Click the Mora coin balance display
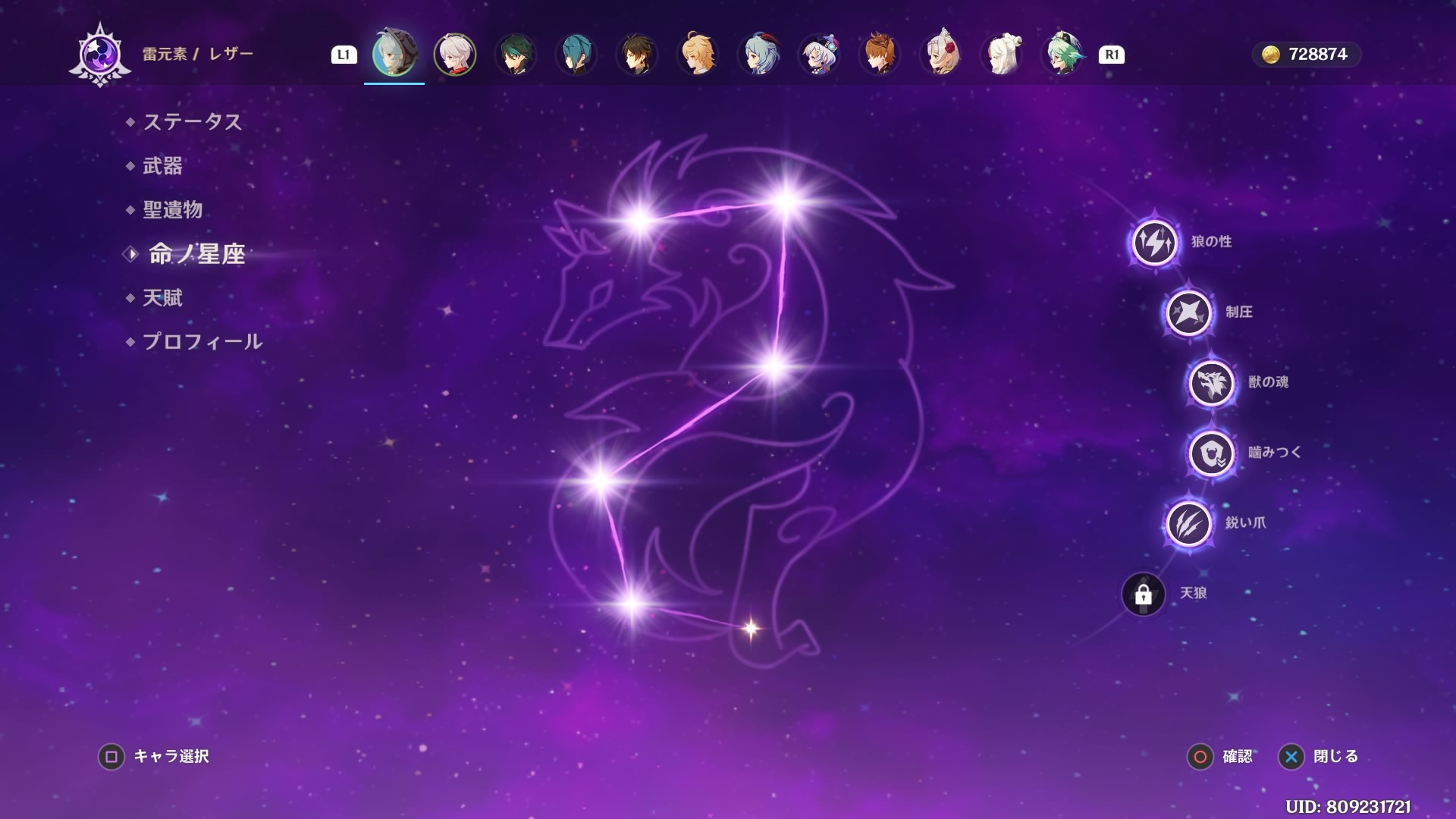 pos(1306,55)
